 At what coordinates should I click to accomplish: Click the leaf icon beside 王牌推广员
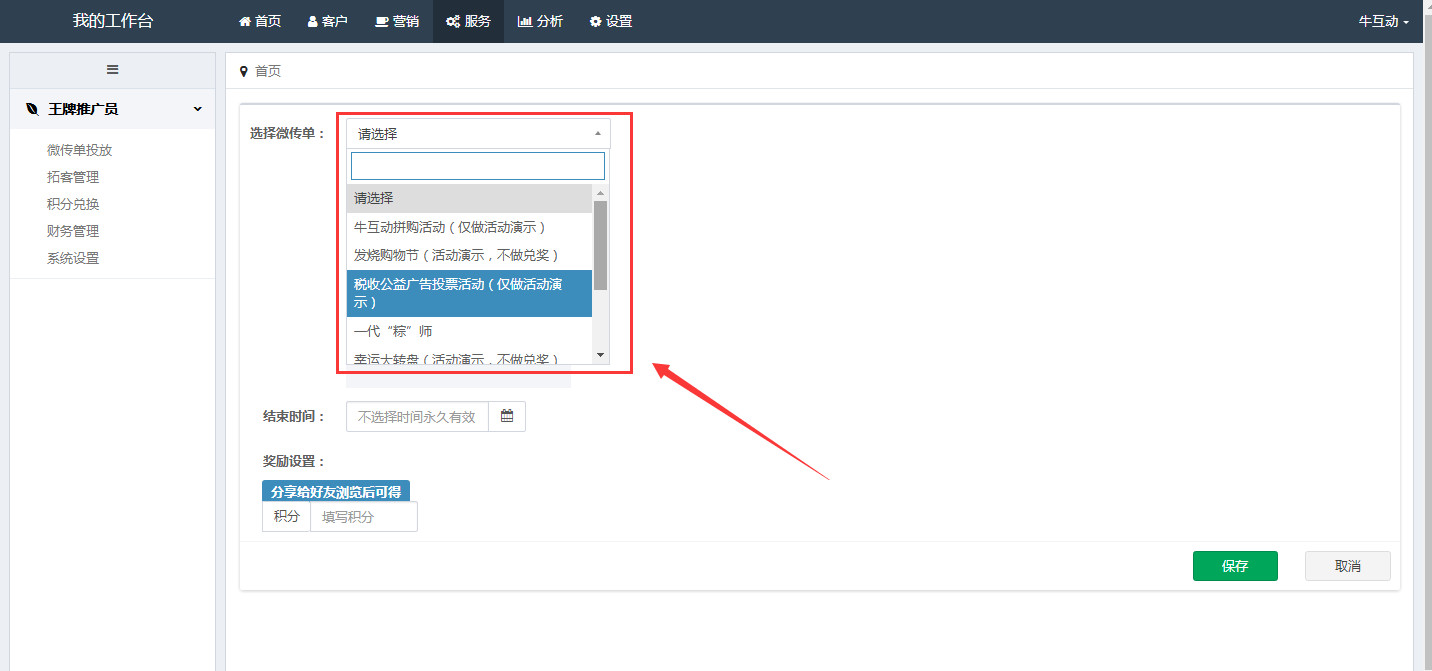[32, 109]
